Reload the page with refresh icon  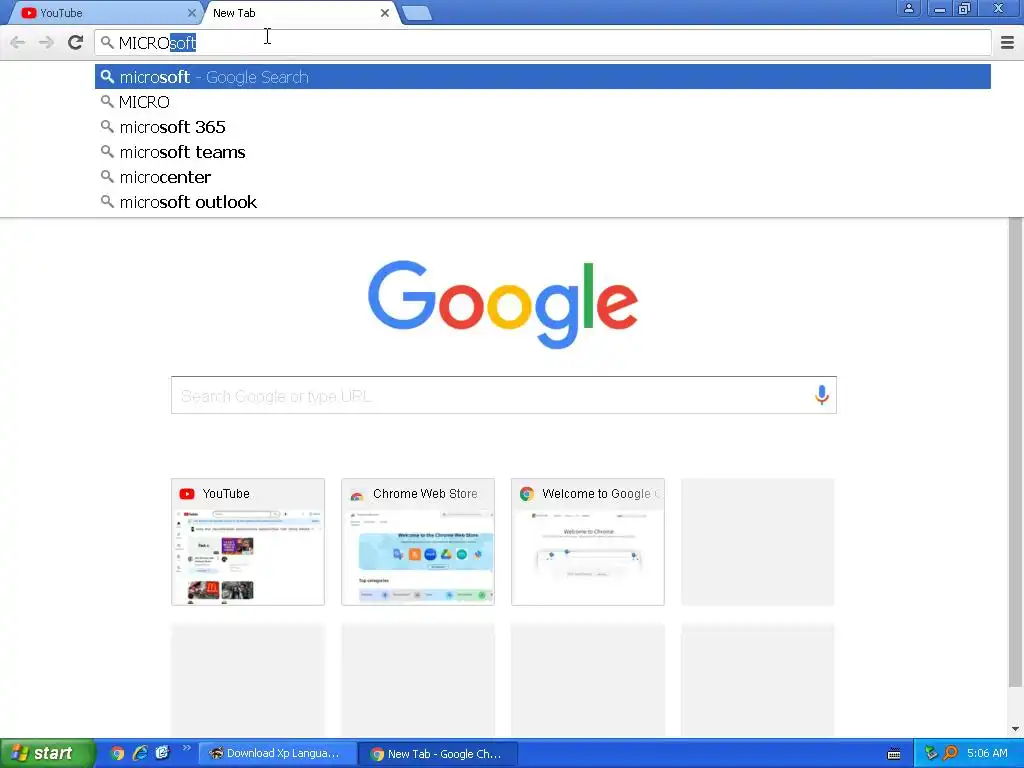(x=76, y=42)
